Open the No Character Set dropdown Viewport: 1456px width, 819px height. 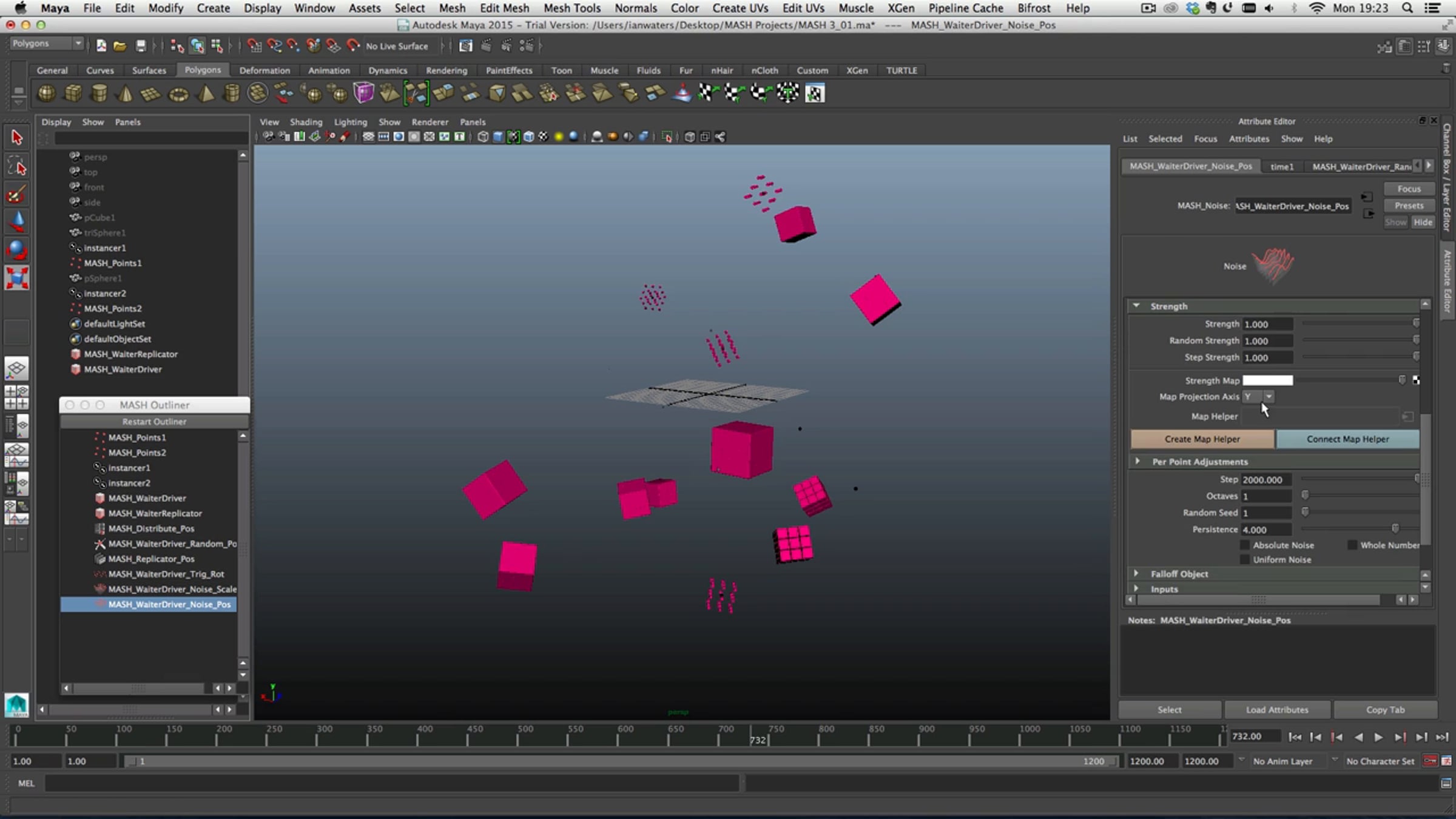1380,761
